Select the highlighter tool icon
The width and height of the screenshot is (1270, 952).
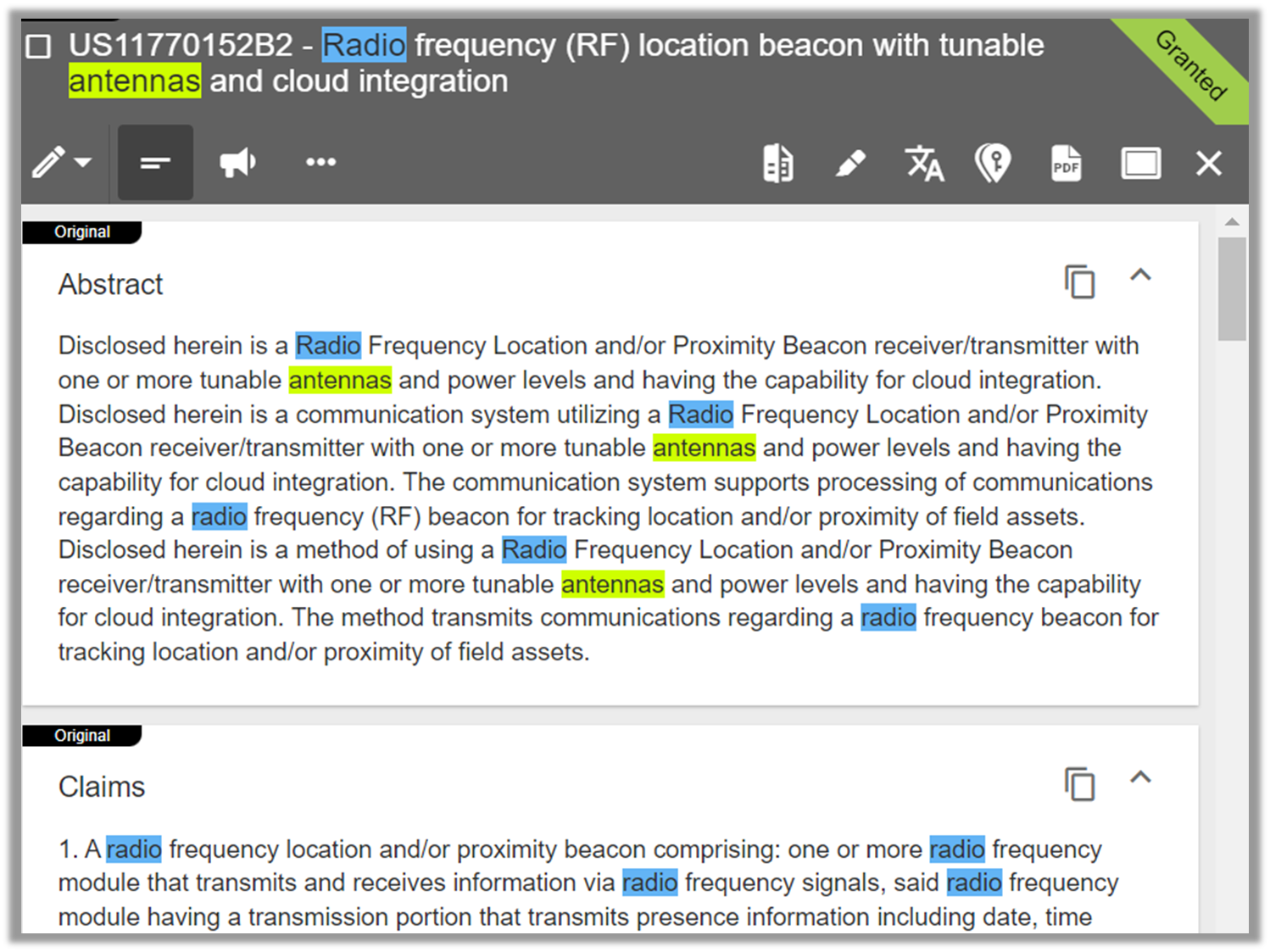(x=850, y=163)
